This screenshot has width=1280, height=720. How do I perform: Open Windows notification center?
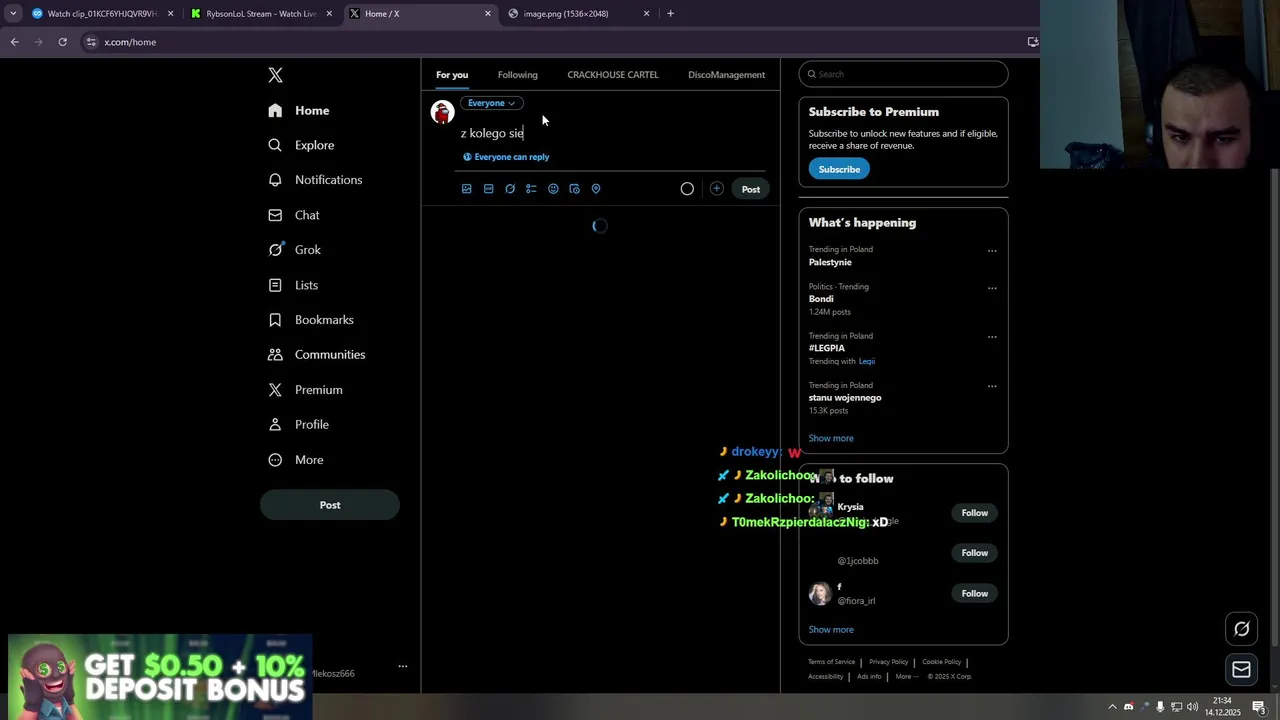1259,707
